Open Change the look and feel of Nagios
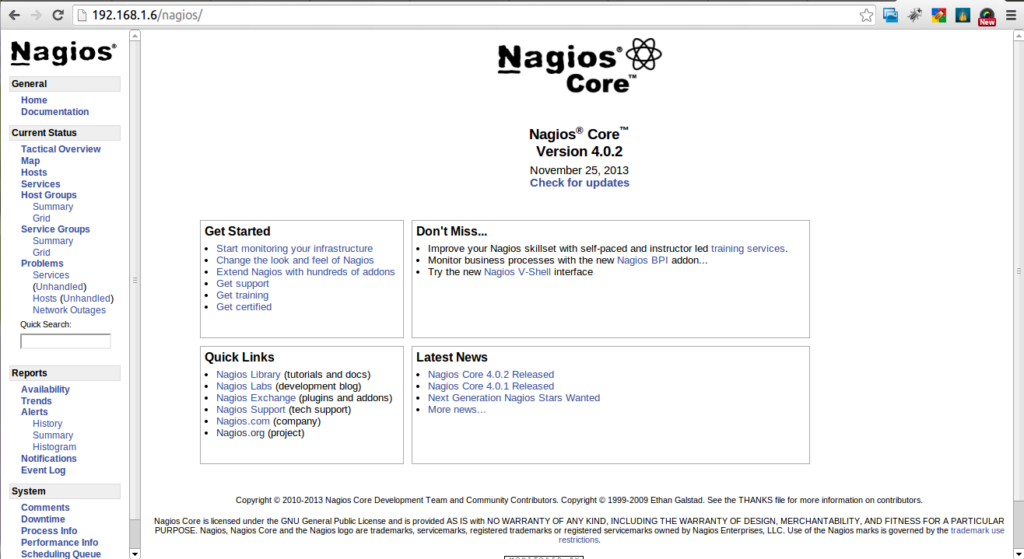The image size is (1024, 559). 295,261
